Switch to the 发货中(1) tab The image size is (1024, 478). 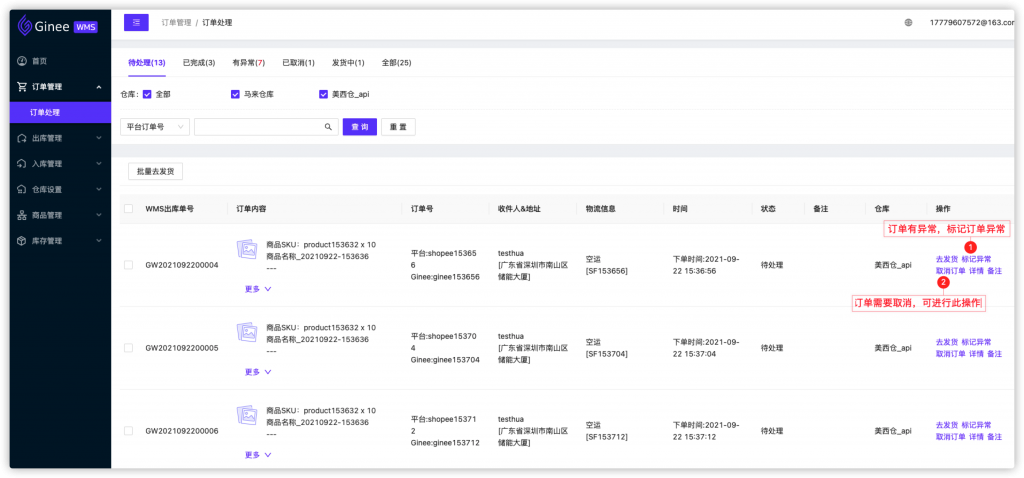click(x=348, y=63)
